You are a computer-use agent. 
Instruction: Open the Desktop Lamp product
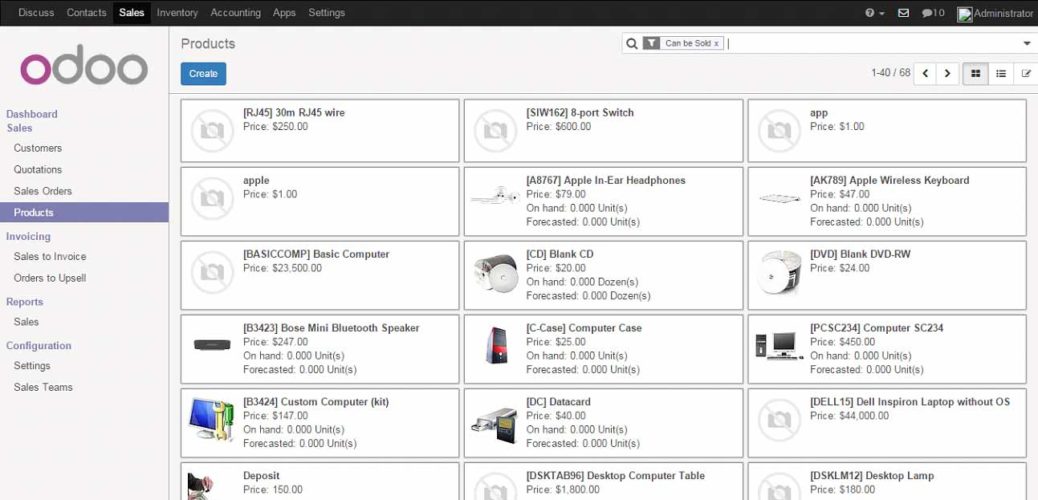tap(887, 481)
